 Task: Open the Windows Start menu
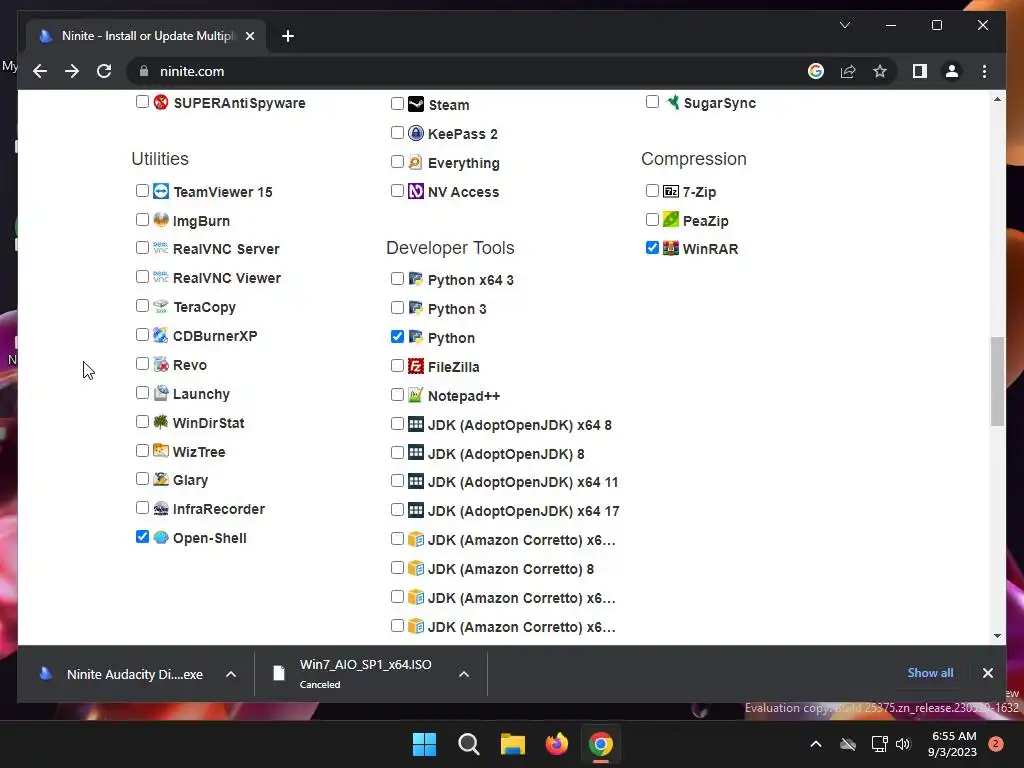(424, 744)
